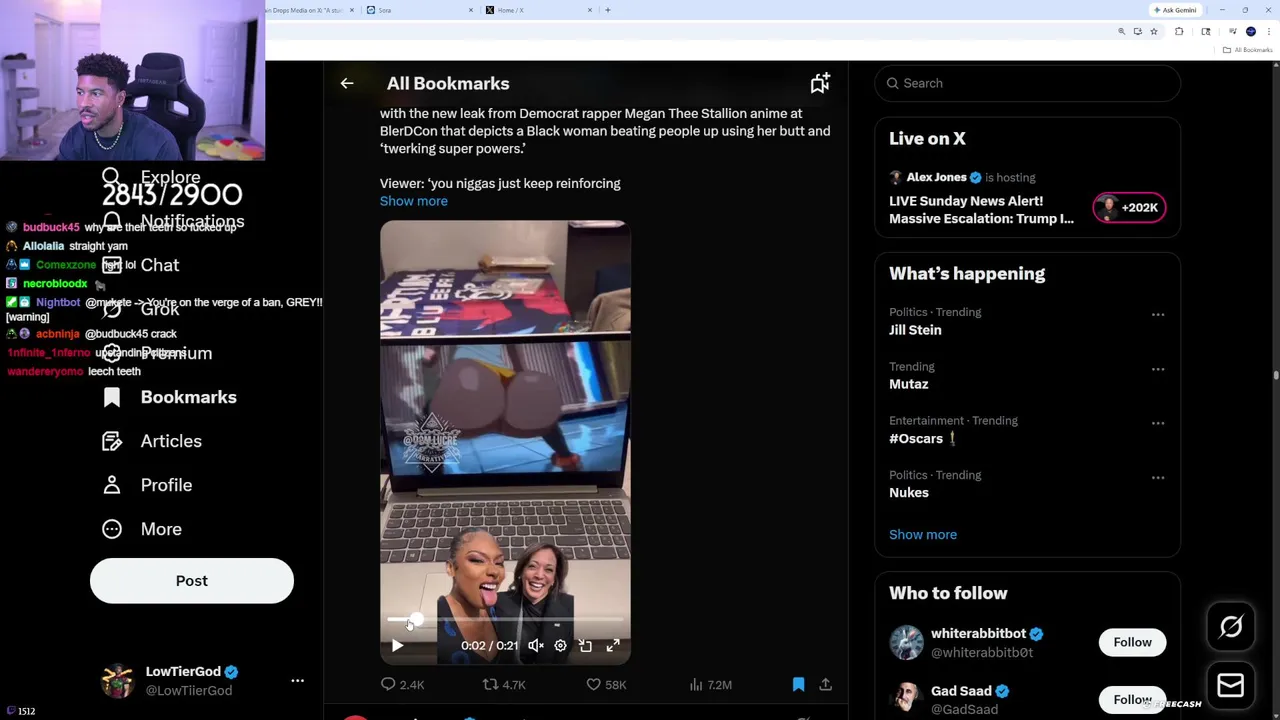
Task: Bookmark this page with the star icon
Action: [1154, 32]
